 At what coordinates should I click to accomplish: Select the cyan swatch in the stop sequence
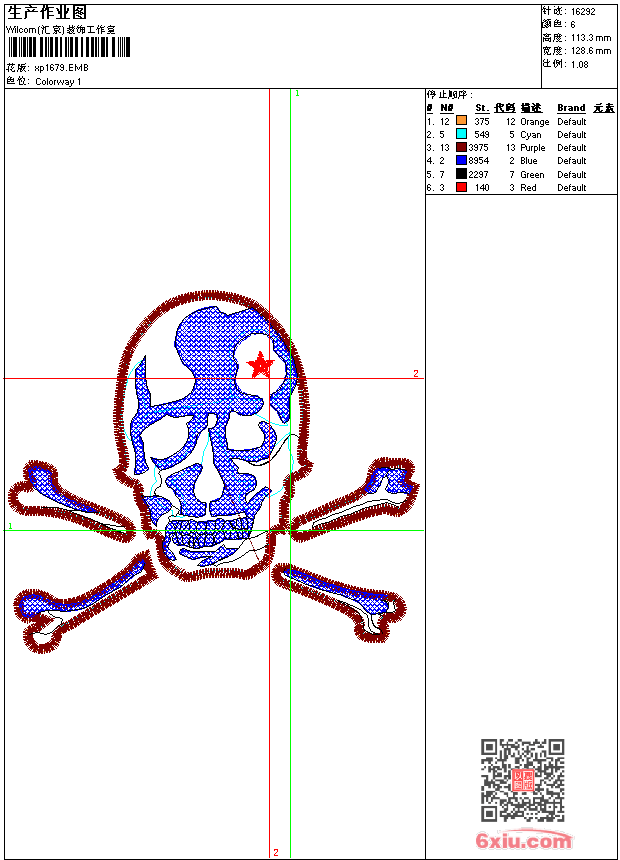pos(461,134)
